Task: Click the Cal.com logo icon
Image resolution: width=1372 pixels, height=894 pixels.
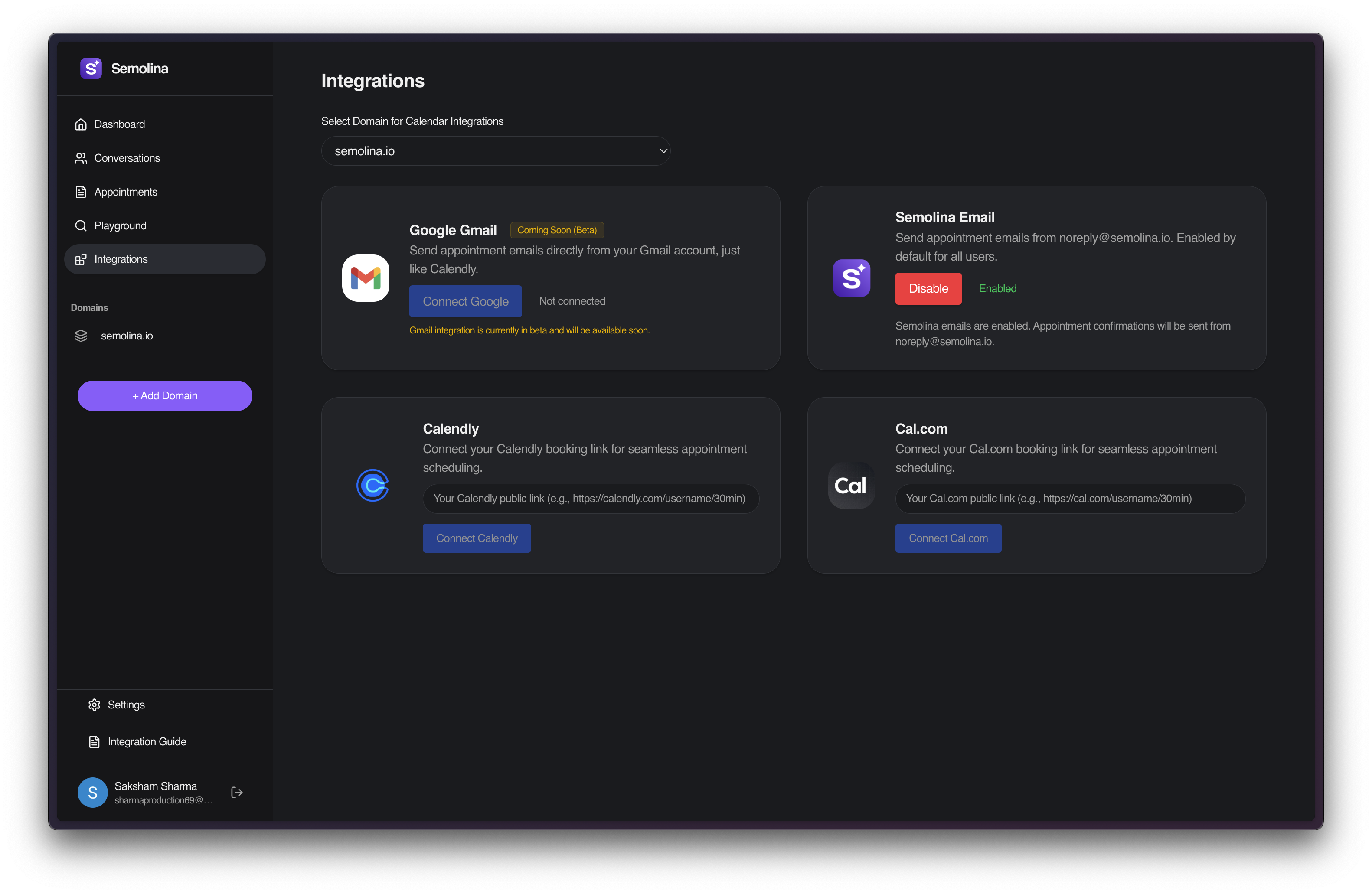Action: click(x=852, y=485)
